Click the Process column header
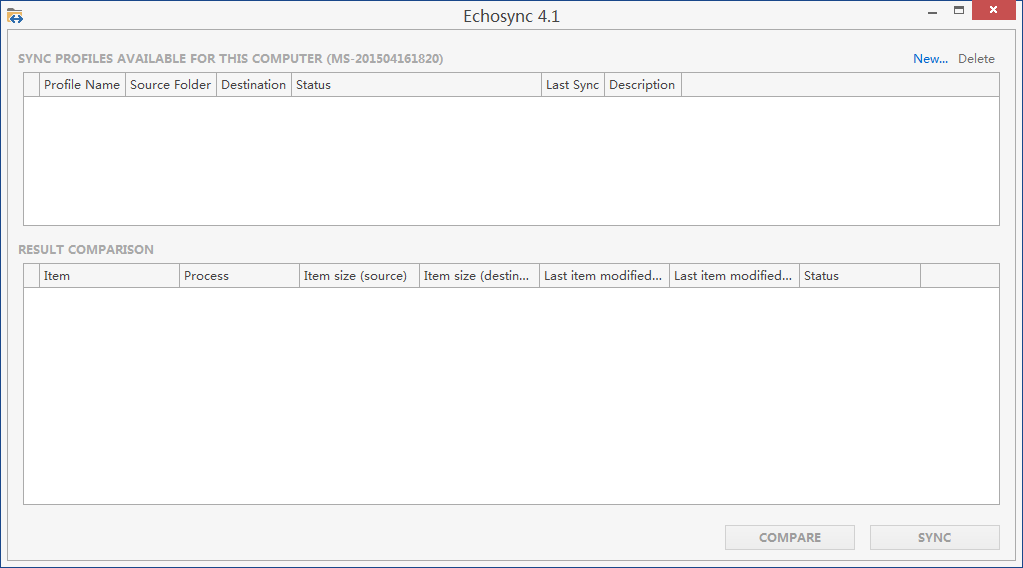Screen dimensions: 1023x568 coord(239,276)
